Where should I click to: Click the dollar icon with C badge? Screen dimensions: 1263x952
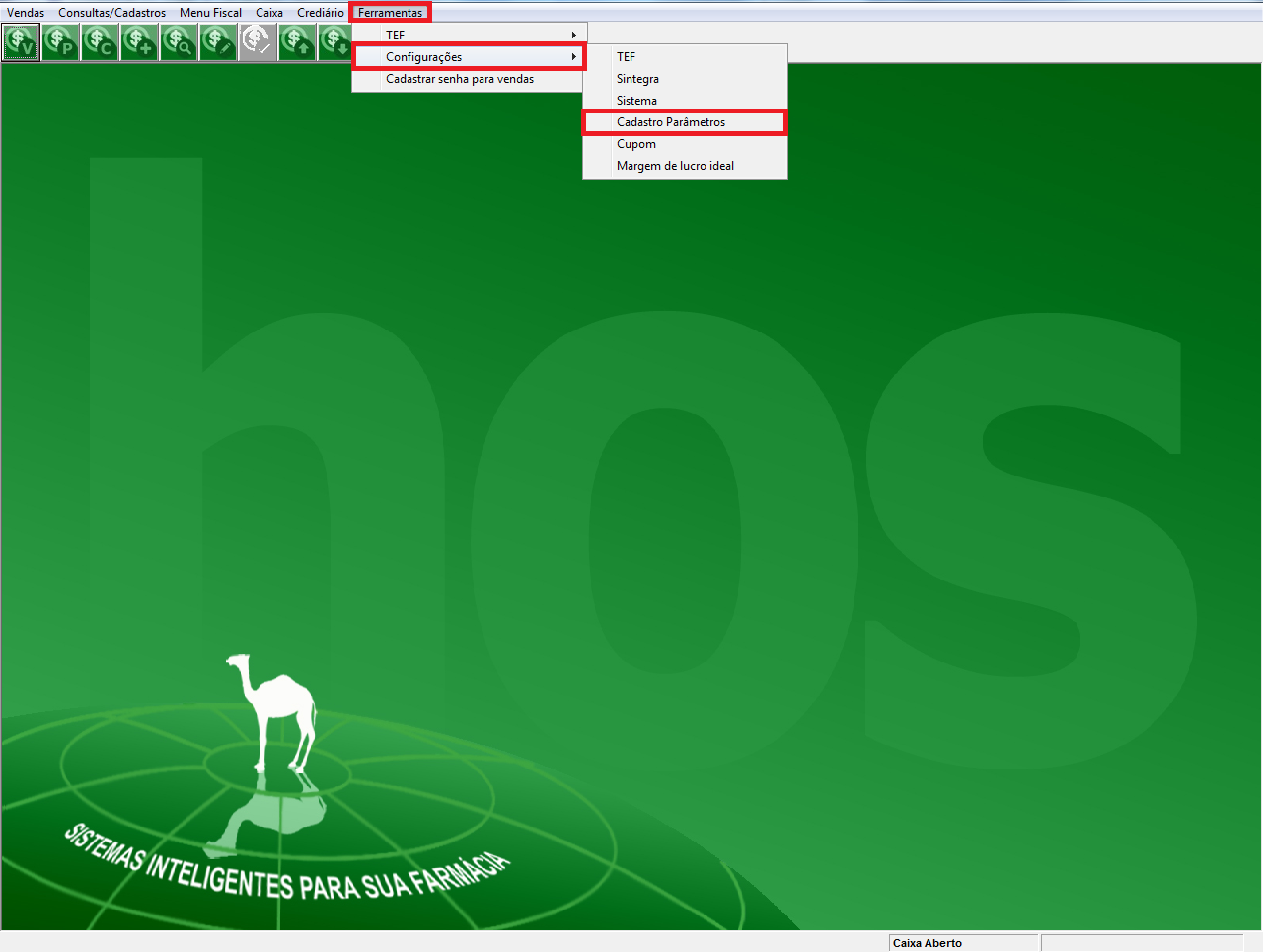(x=100, y=42)
